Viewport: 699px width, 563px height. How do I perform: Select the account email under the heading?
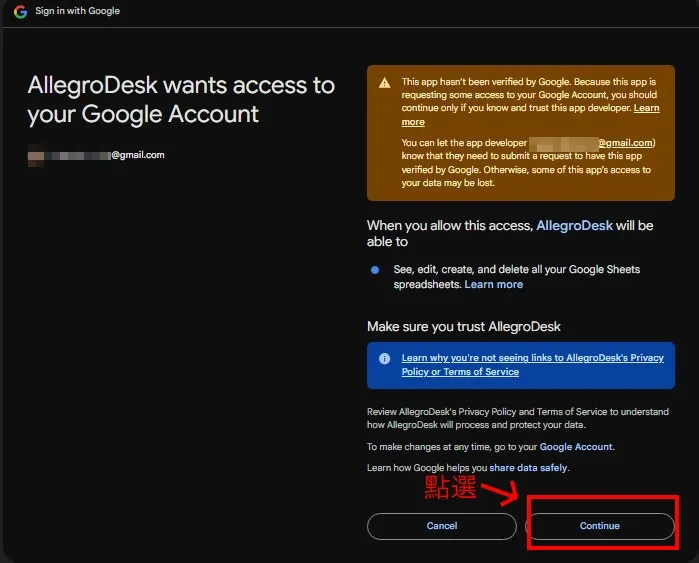tap(97, 155)
